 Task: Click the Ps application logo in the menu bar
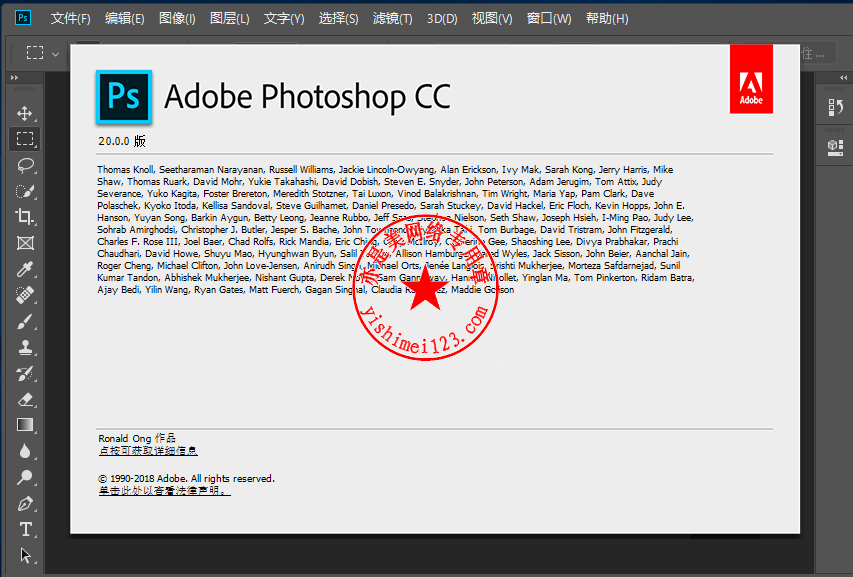pyautogui.click(x=23, y=18)
